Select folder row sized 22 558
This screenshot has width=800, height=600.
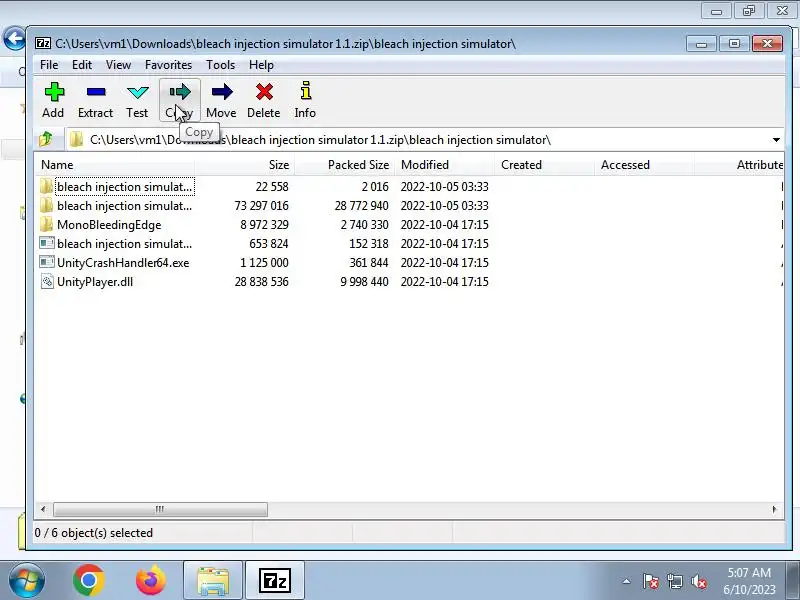pos(408,187)
